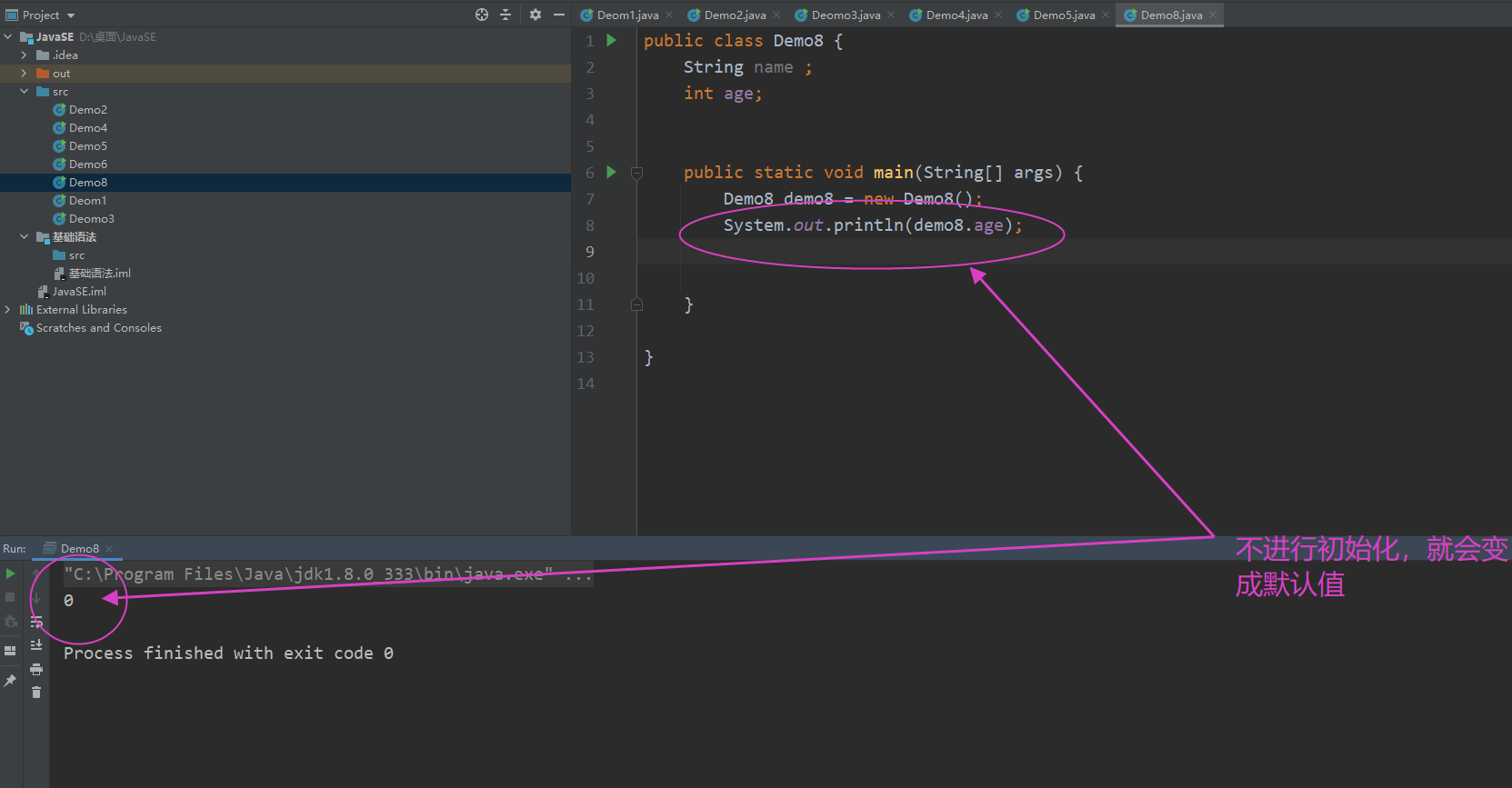Screen dimensions: 1512x788
Task: Rerun Demo8 with green play button in Run panel
Action: (x=11, y=574)
